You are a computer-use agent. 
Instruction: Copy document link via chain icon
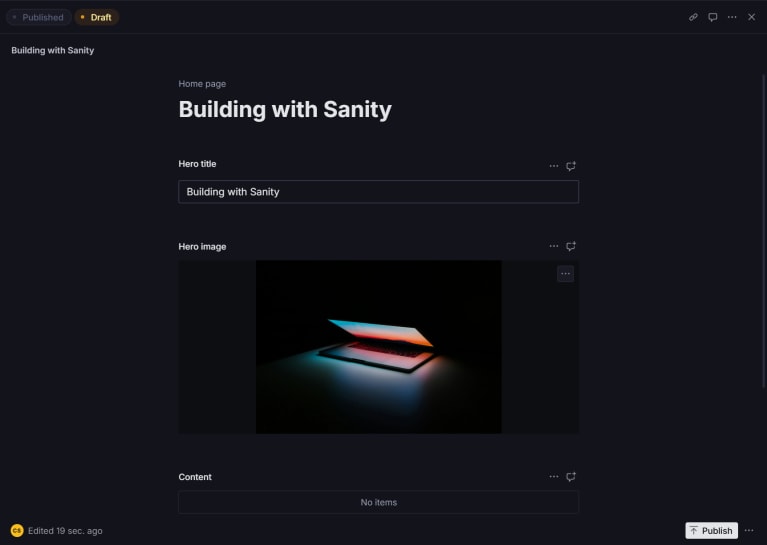[693, 17]
